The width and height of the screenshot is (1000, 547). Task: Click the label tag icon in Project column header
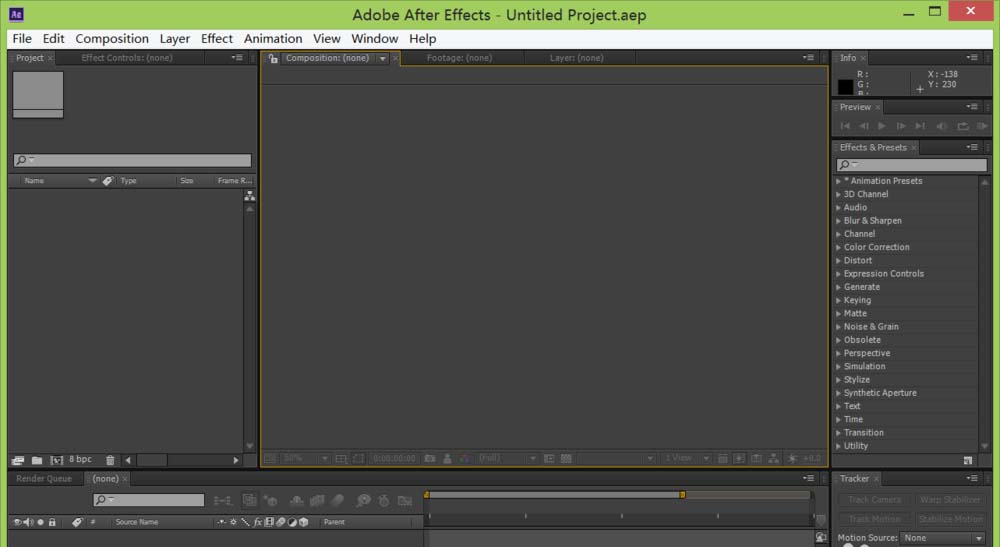tap(108, 181)
